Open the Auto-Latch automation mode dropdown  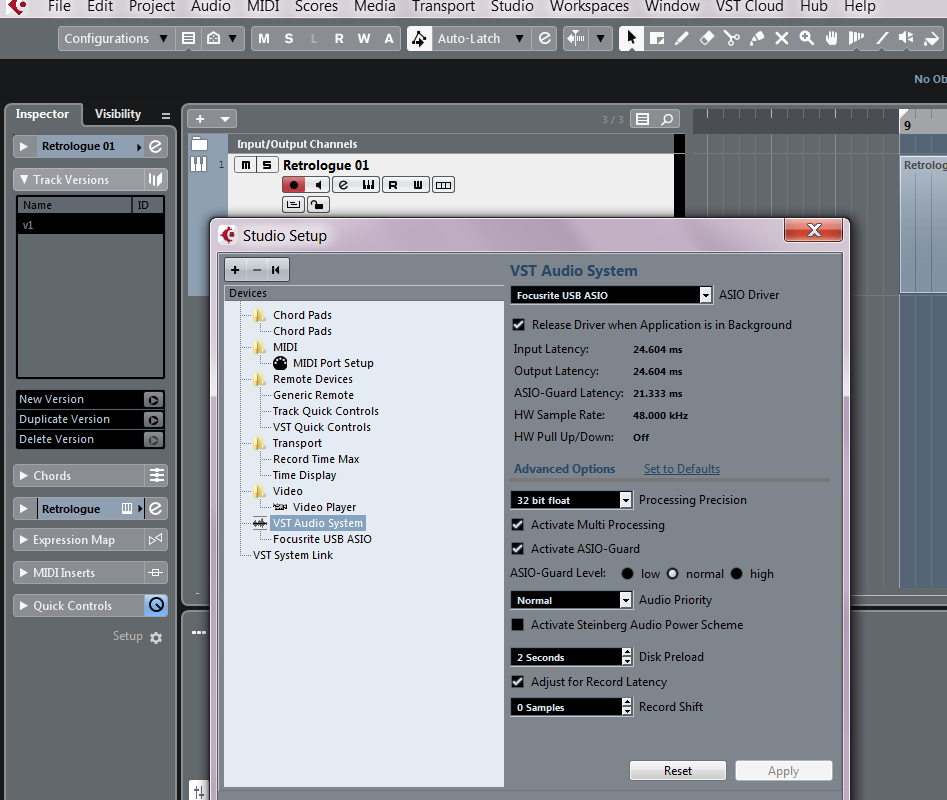[480, 39]
